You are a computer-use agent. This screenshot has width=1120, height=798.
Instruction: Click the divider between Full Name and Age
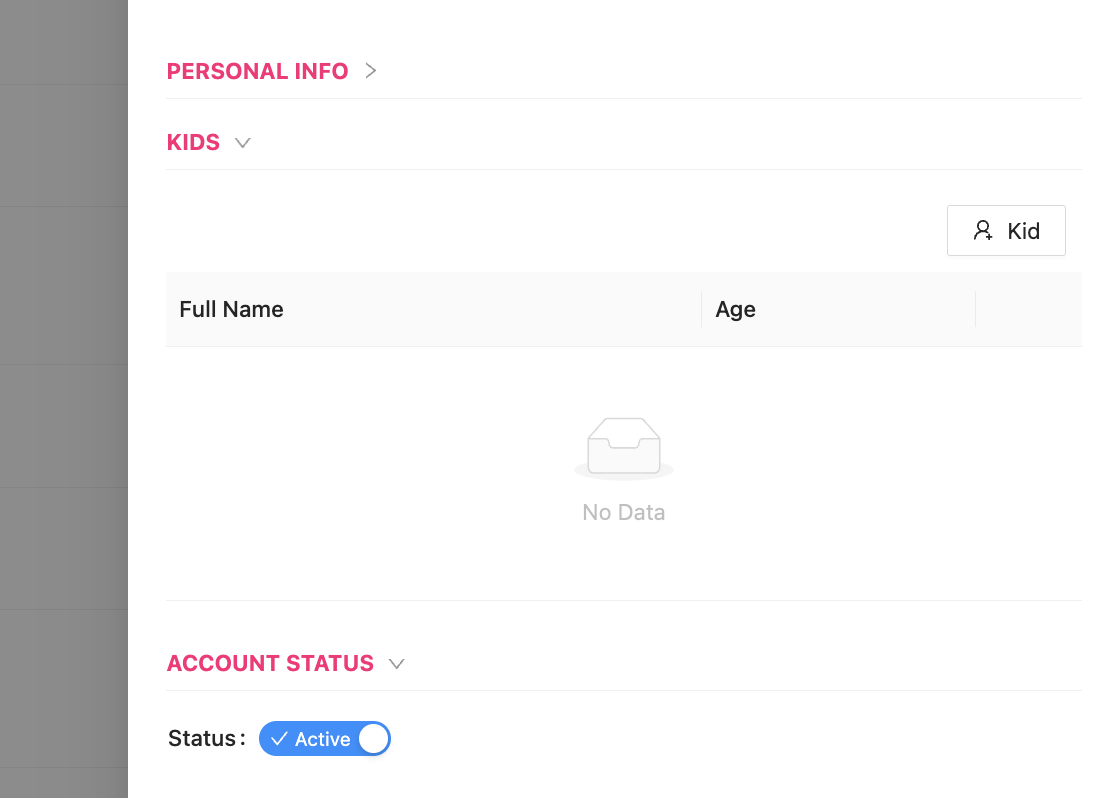702,310
